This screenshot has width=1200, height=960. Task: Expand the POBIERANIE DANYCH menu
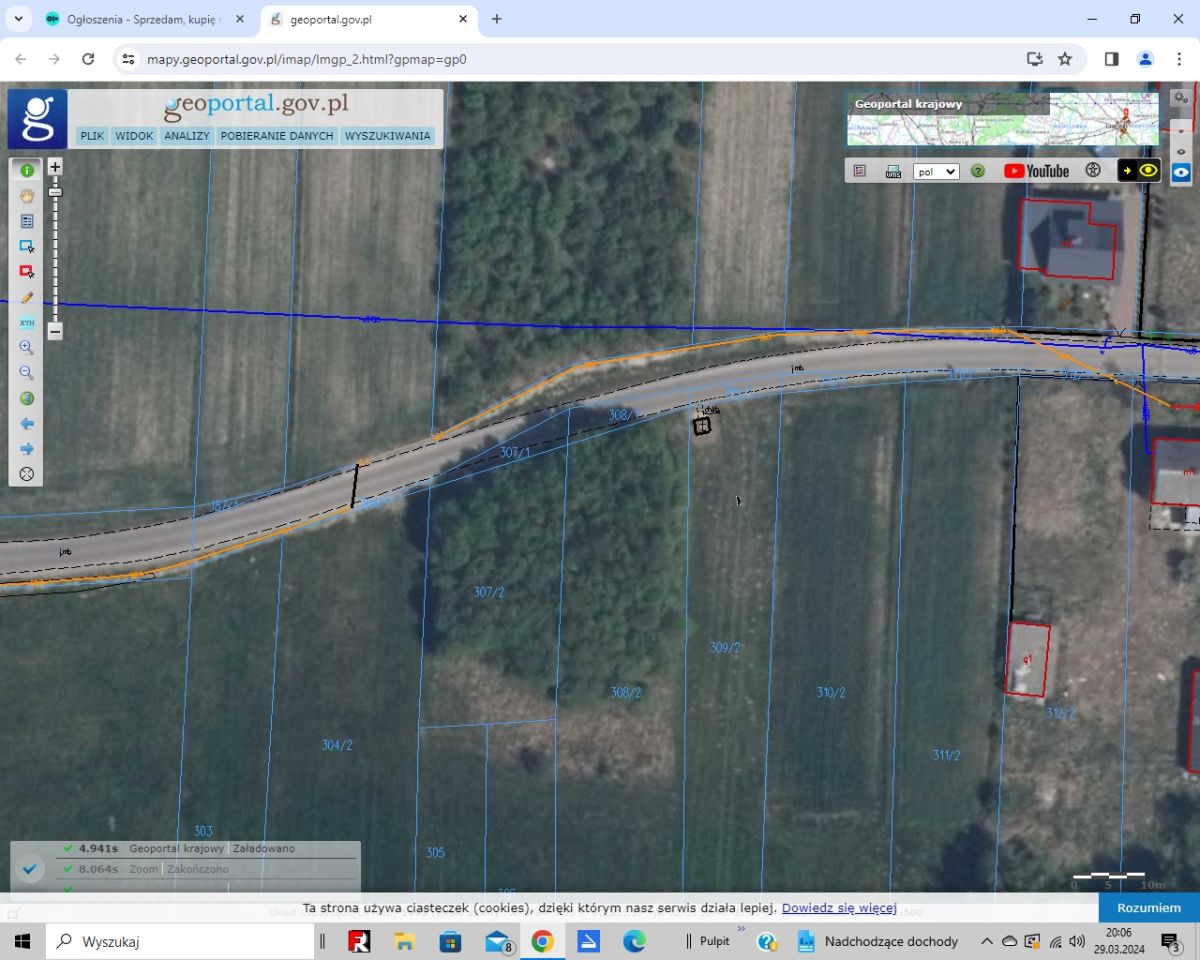[277, 136]
